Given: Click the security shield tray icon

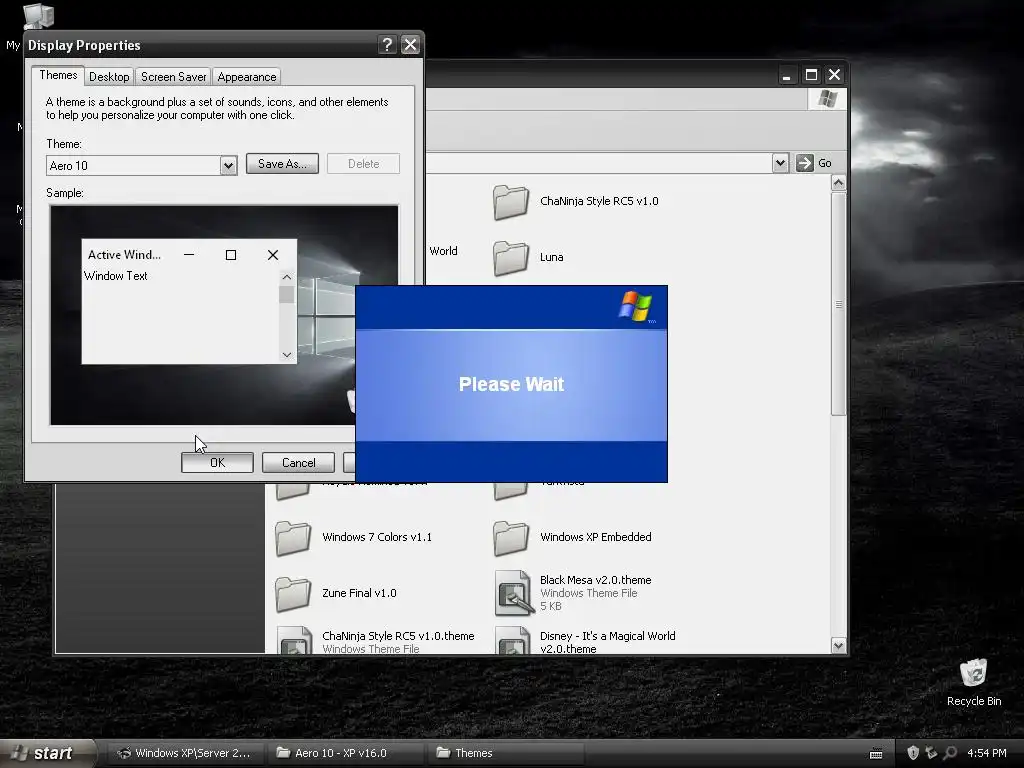Looking at the screenshot, I should coord(913,753).
